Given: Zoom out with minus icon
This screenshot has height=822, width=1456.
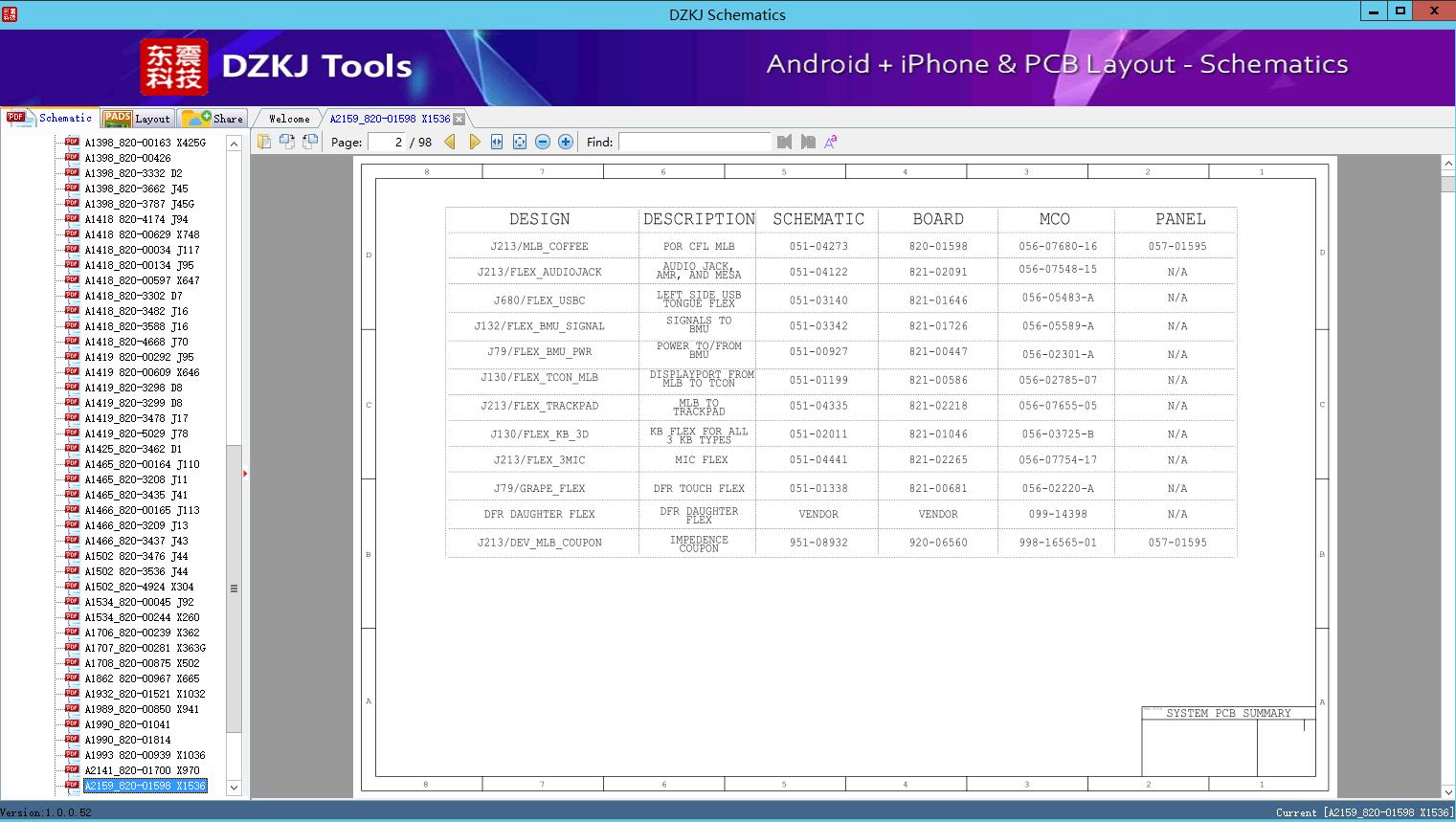Looking at the screenshot, I should pyautogui.click(x=543, y=142).
